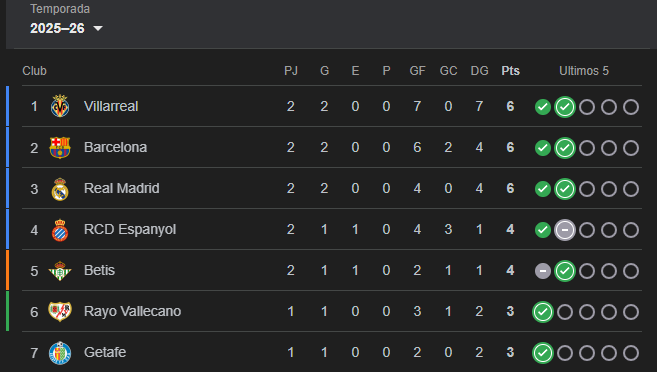Click the dropdown arrow next to 2025–26
657x372 pixels.
(98, 28)
